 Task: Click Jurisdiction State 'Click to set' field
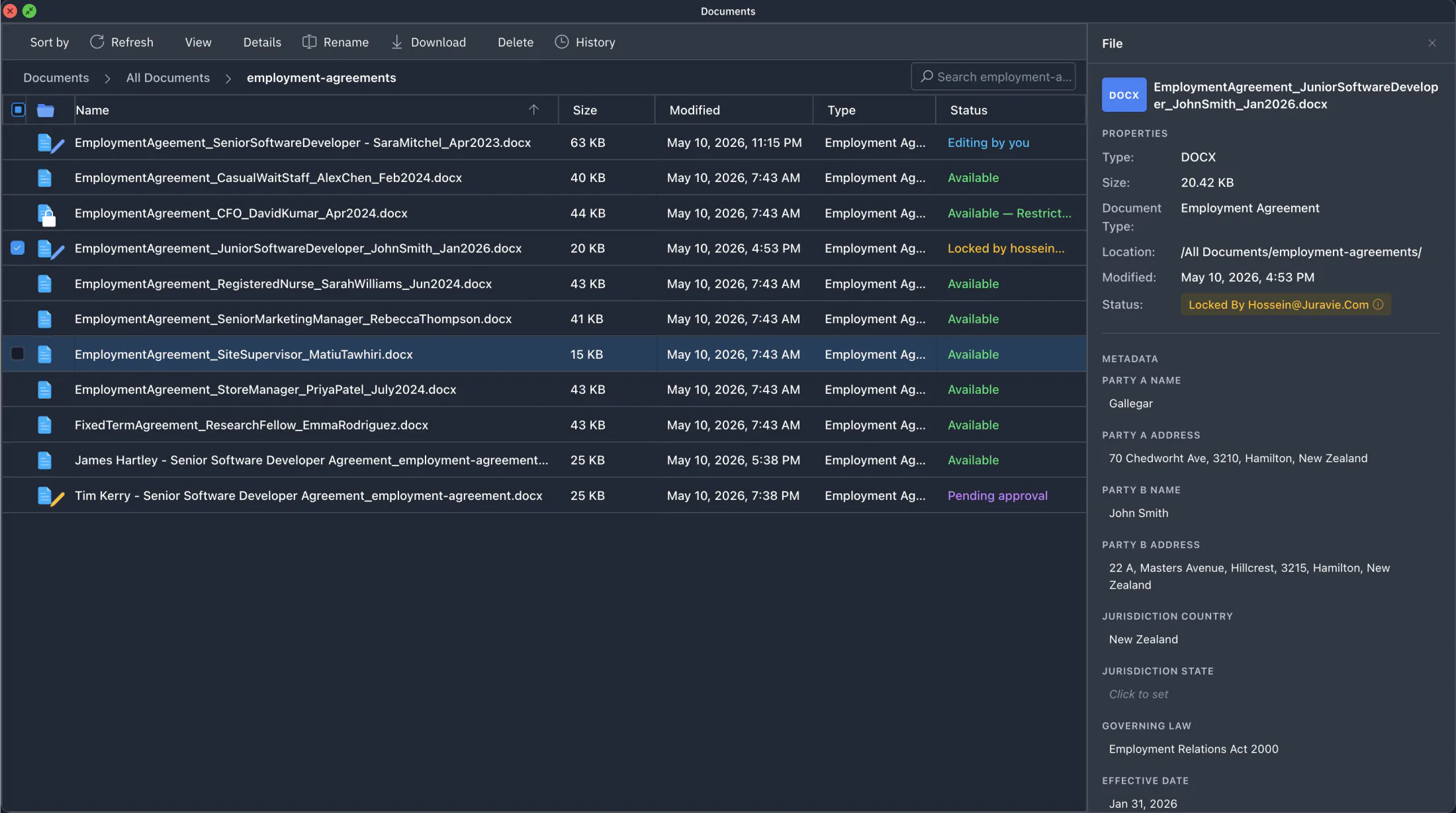pyautogui.click(x=1138, y=694)
